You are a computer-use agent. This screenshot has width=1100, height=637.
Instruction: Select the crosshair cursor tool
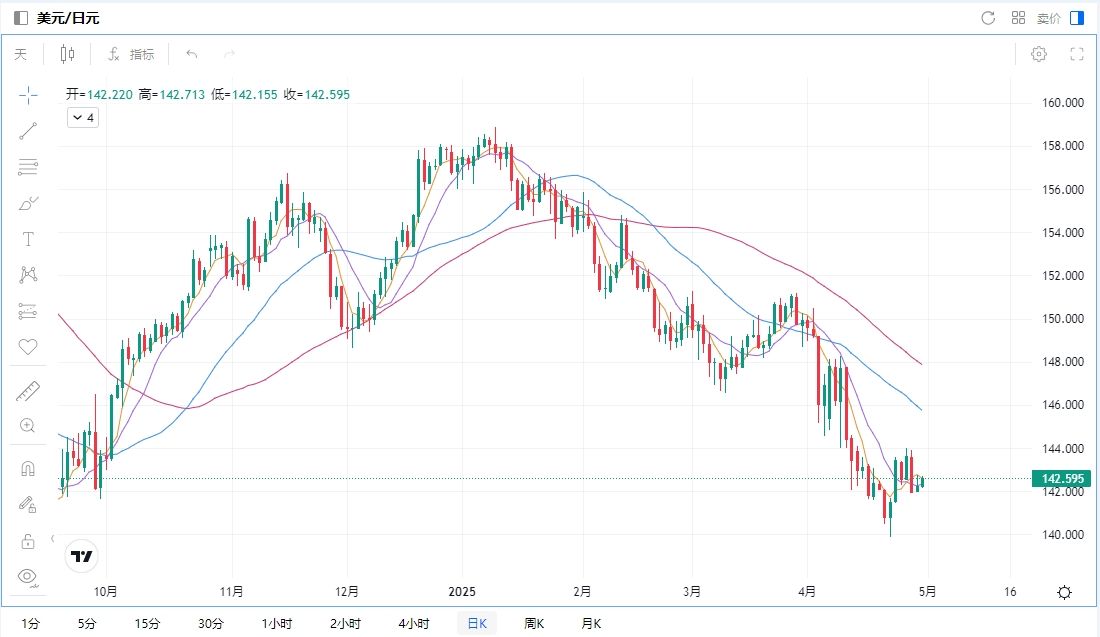coord(28,95)
